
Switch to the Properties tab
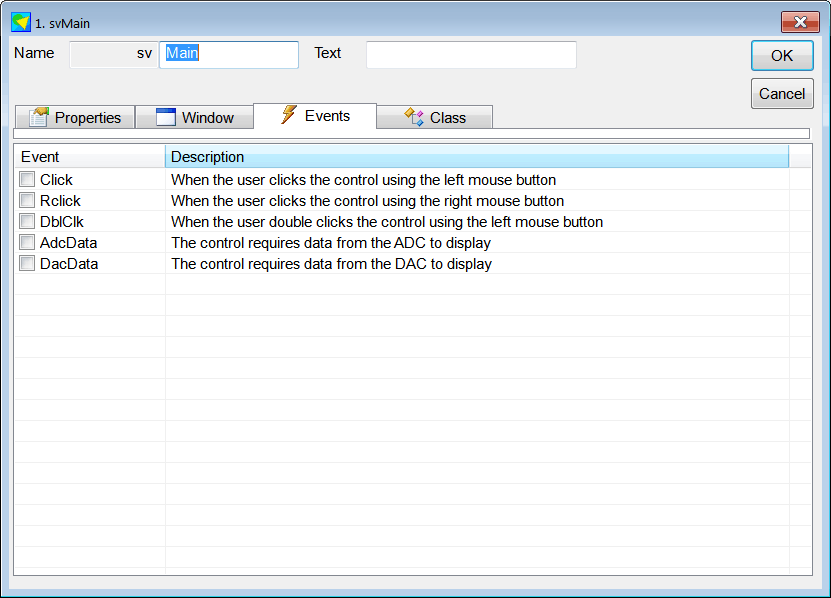(75, 117)
